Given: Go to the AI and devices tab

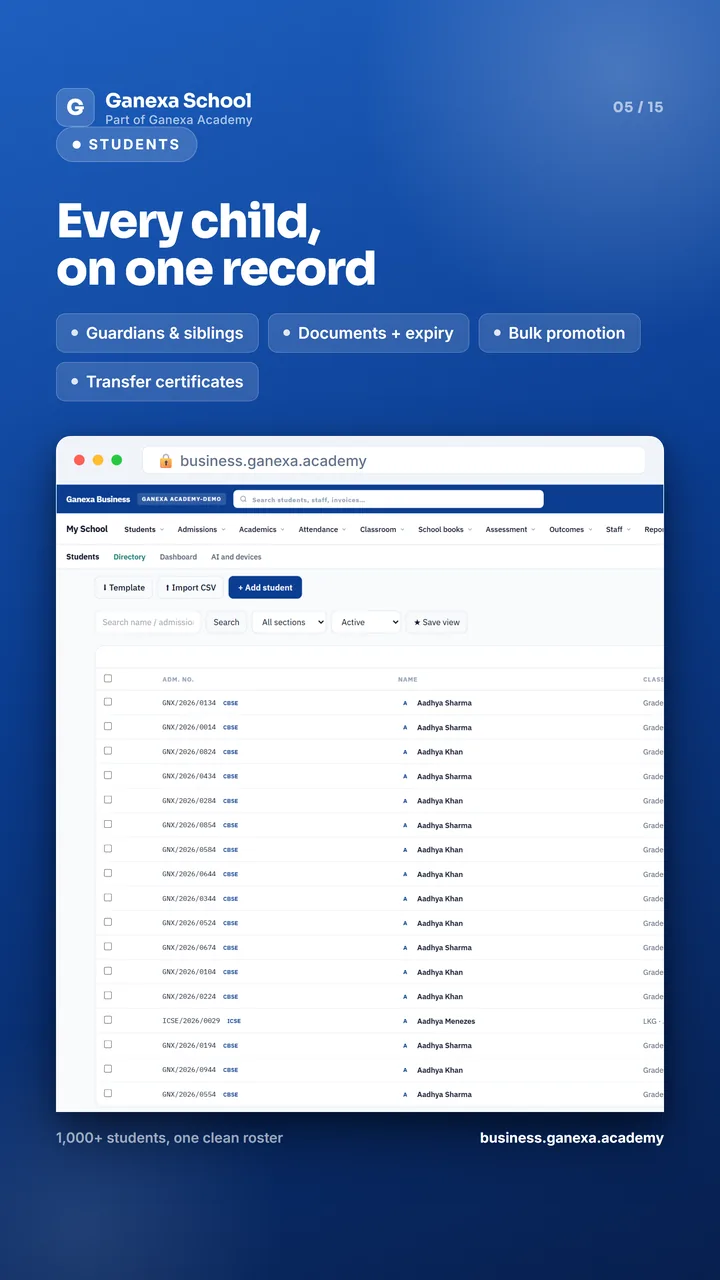Looking at the screenshot, I should [x=236, y=557].
